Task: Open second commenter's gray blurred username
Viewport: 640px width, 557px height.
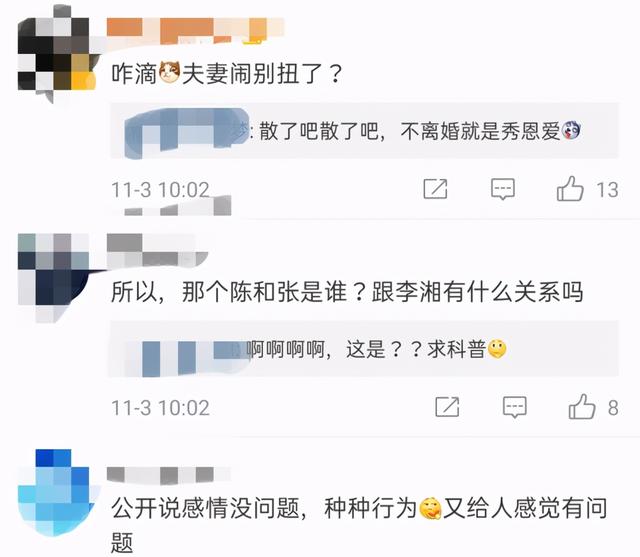Action: [158, 250]
